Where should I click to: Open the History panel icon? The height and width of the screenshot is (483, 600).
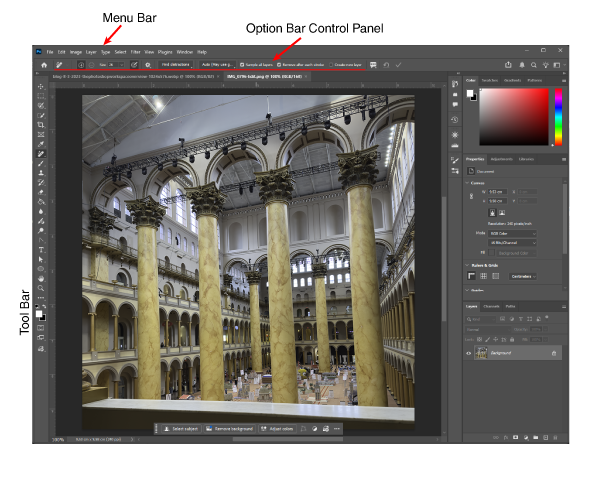(455, 119)
